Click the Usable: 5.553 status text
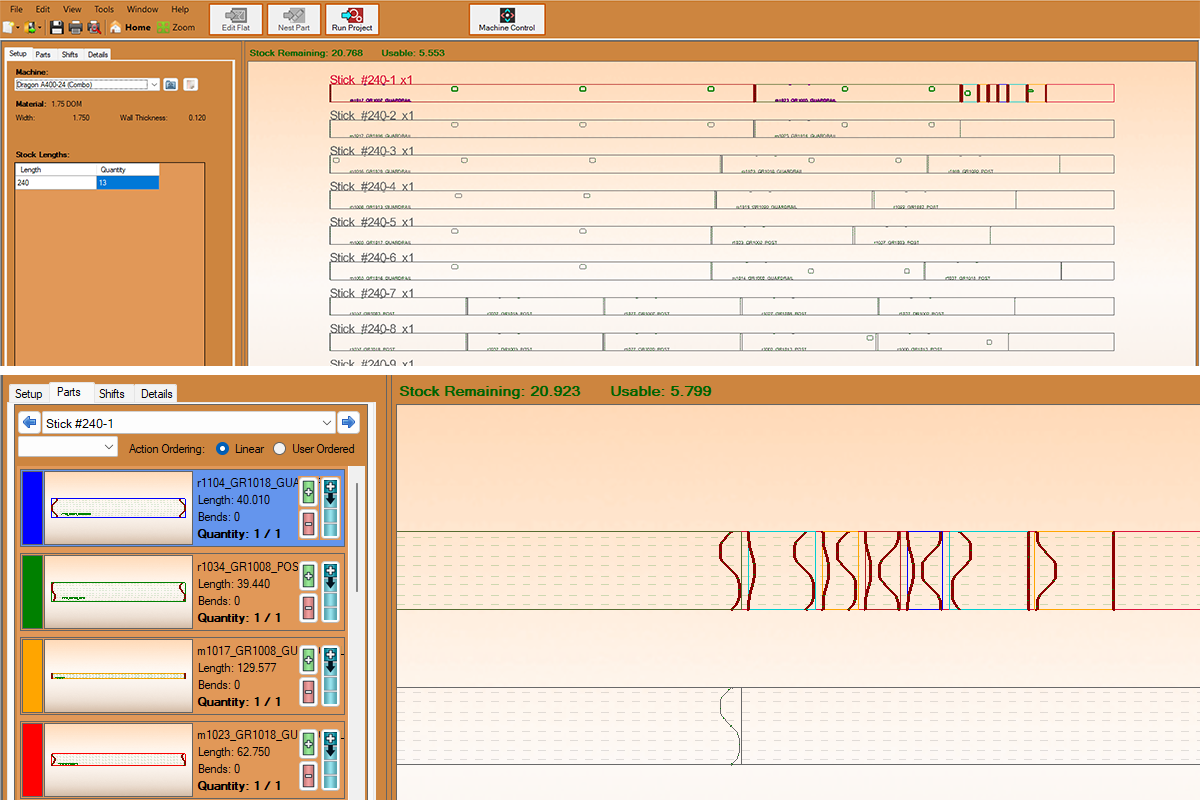Screen dimensions: 1200x800 click(412, 51)
